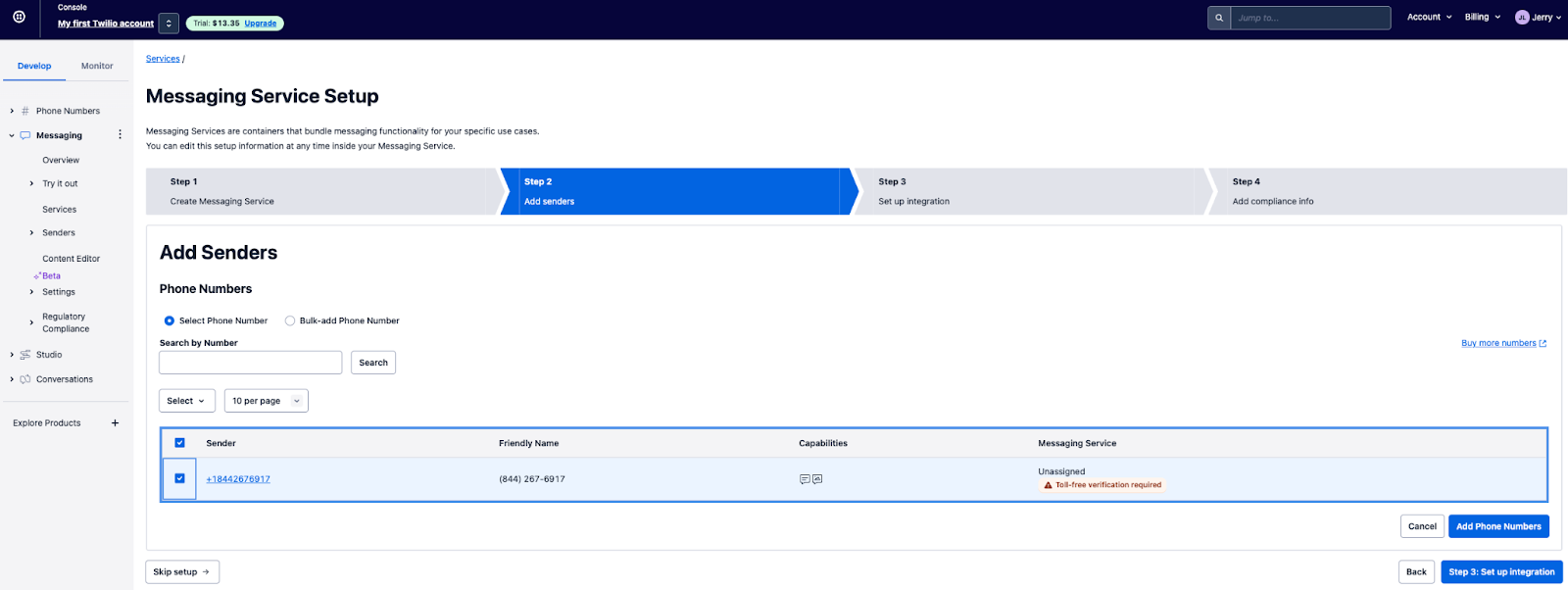Image resolution: width=1568 pixels, height=590 pixels.
Task: Open the +18442676917 sender link
Action: click(238, 479)
